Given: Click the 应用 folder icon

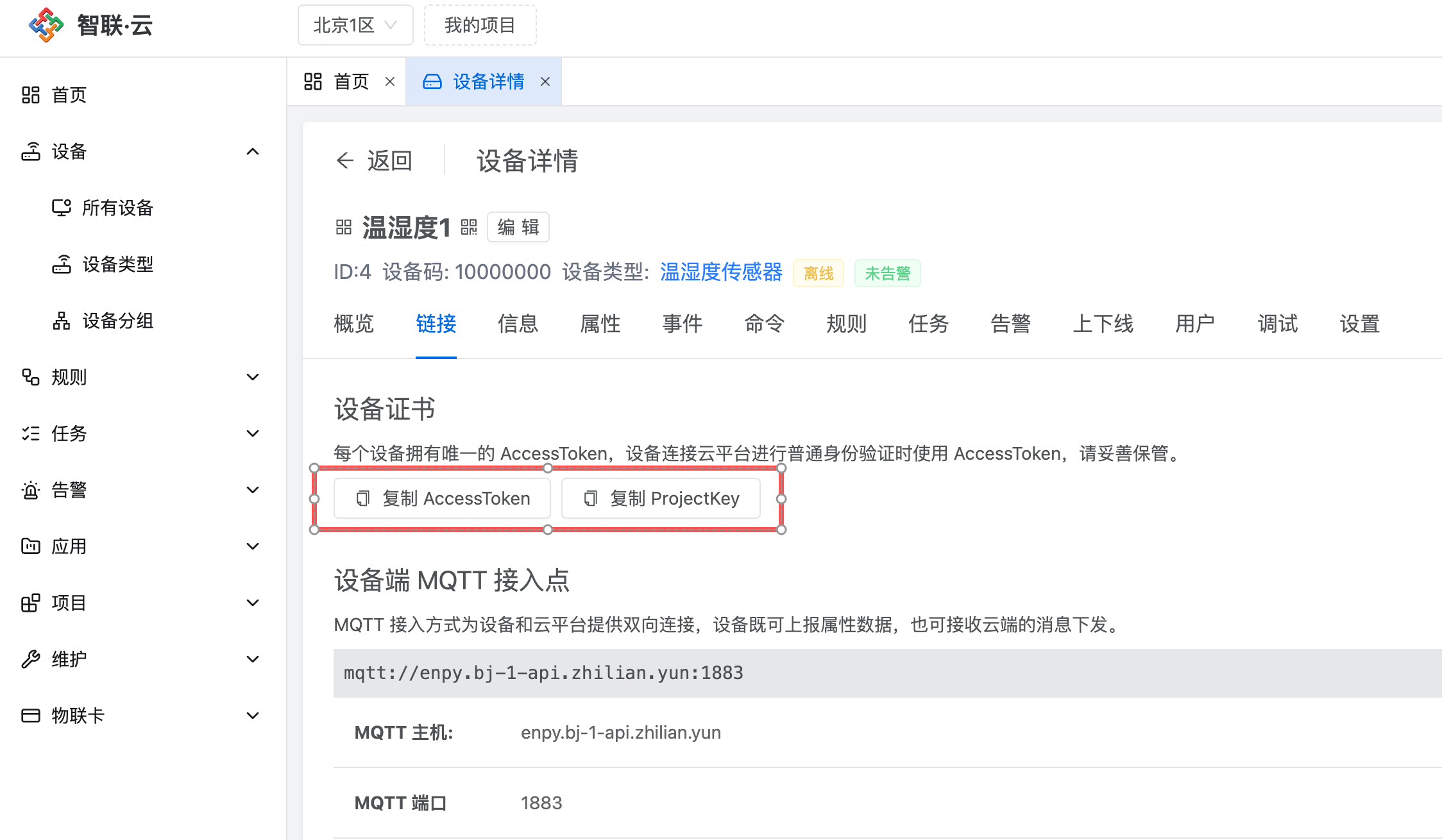Looking at the screenshot, I should (31, 546).
